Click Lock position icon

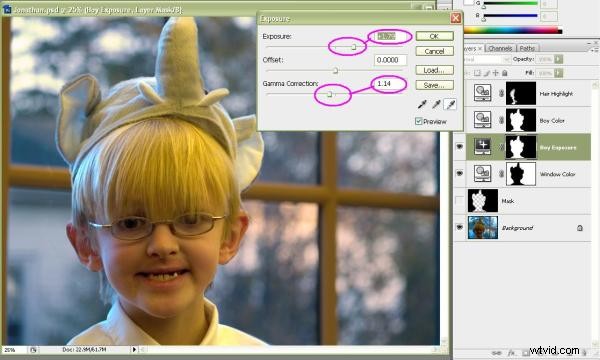click(x=496, y=73)
